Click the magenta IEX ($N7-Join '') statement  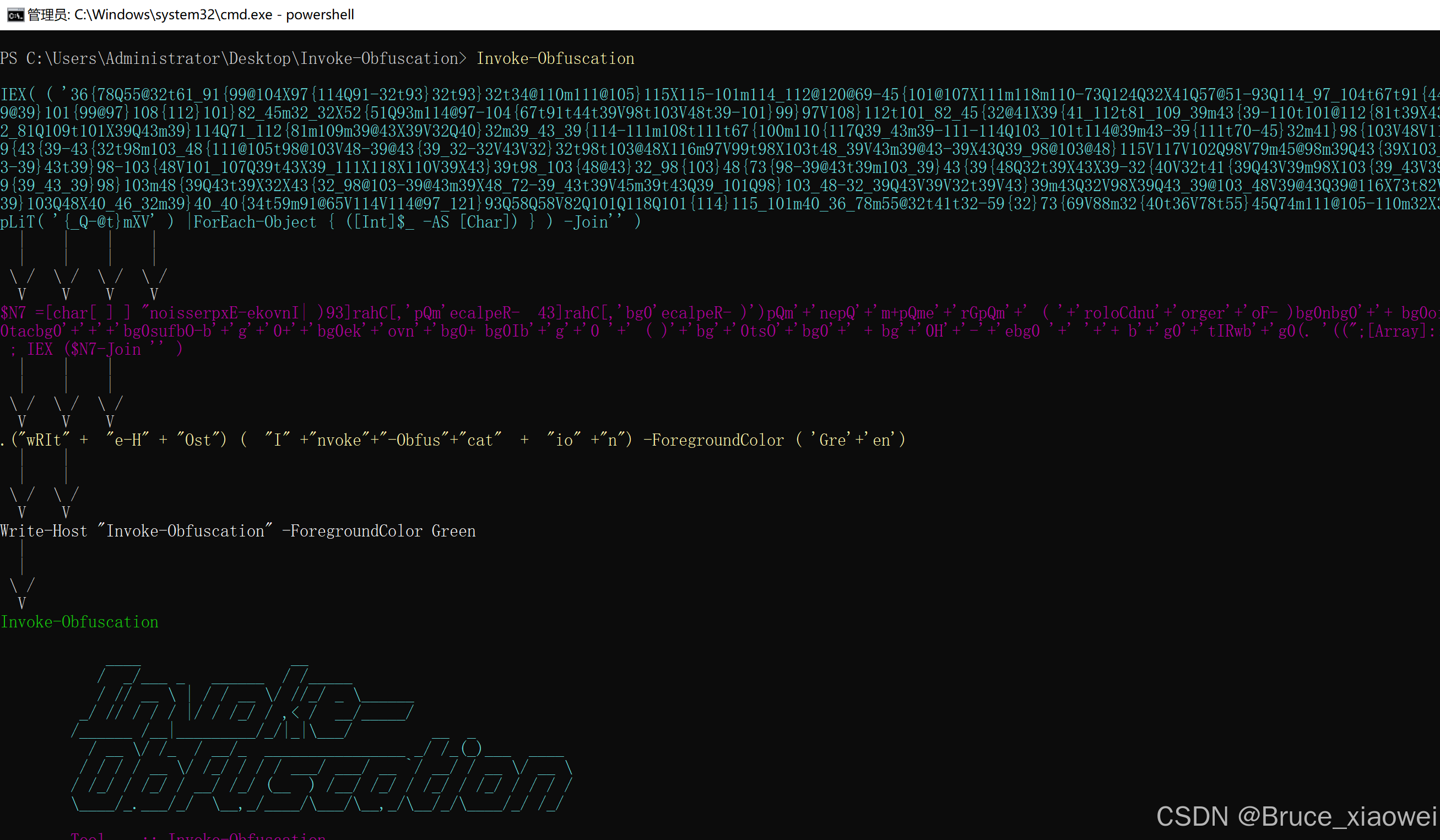click(x=104, y=349)
